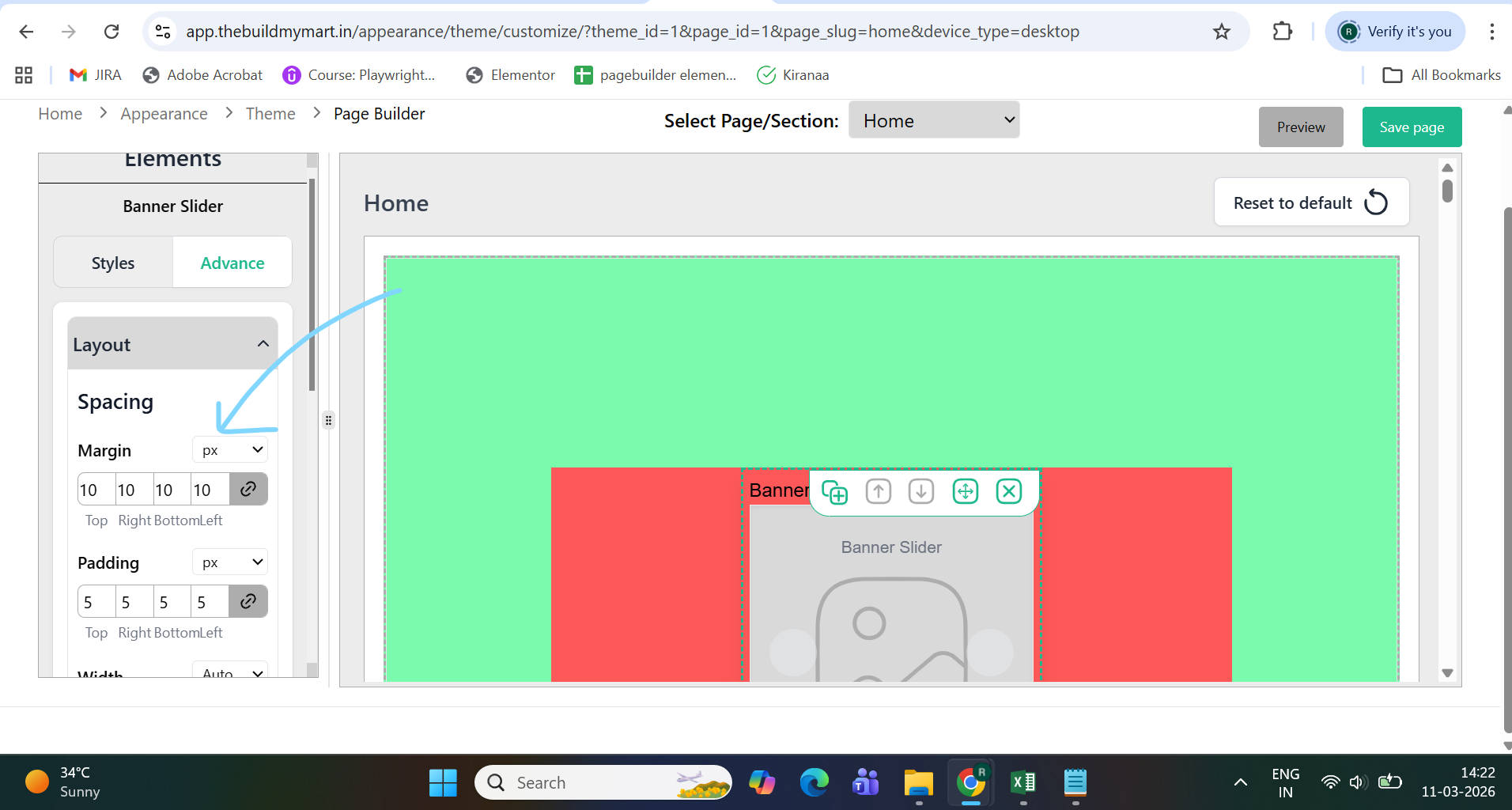Switch to the Styles tab
1512x810 pixels.
(113, 263)
